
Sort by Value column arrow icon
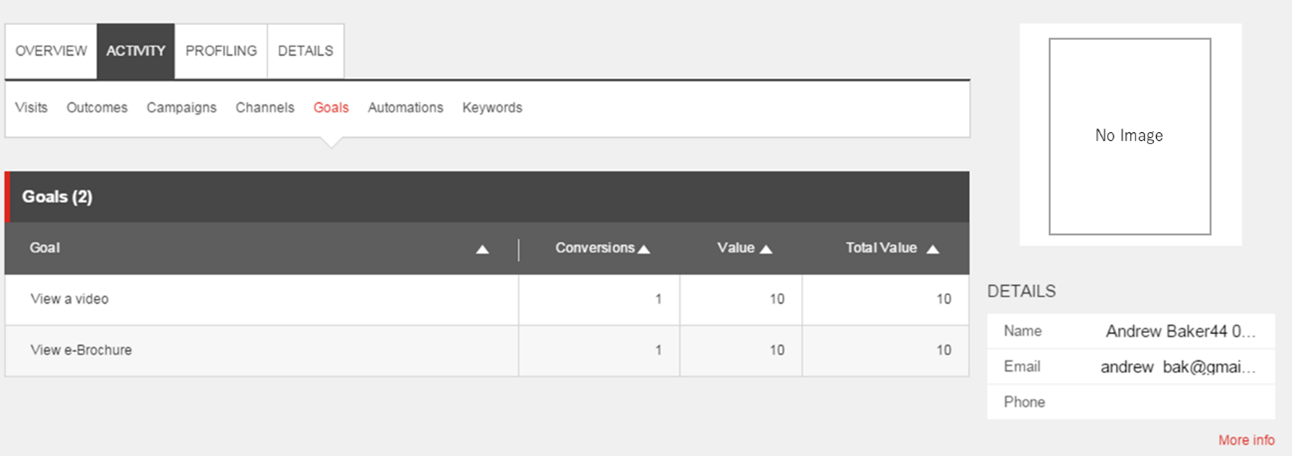[x=766, y=249]
